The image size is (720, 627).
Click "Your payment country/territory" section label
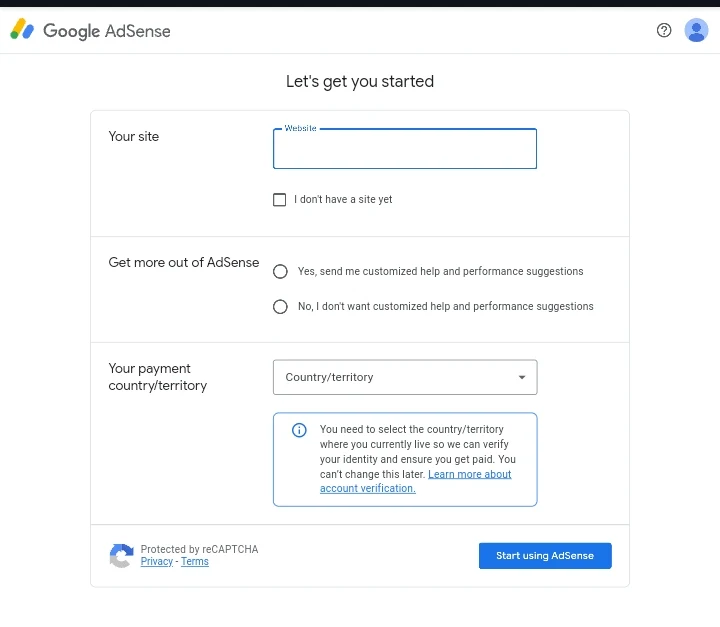[x=157, y=377]
